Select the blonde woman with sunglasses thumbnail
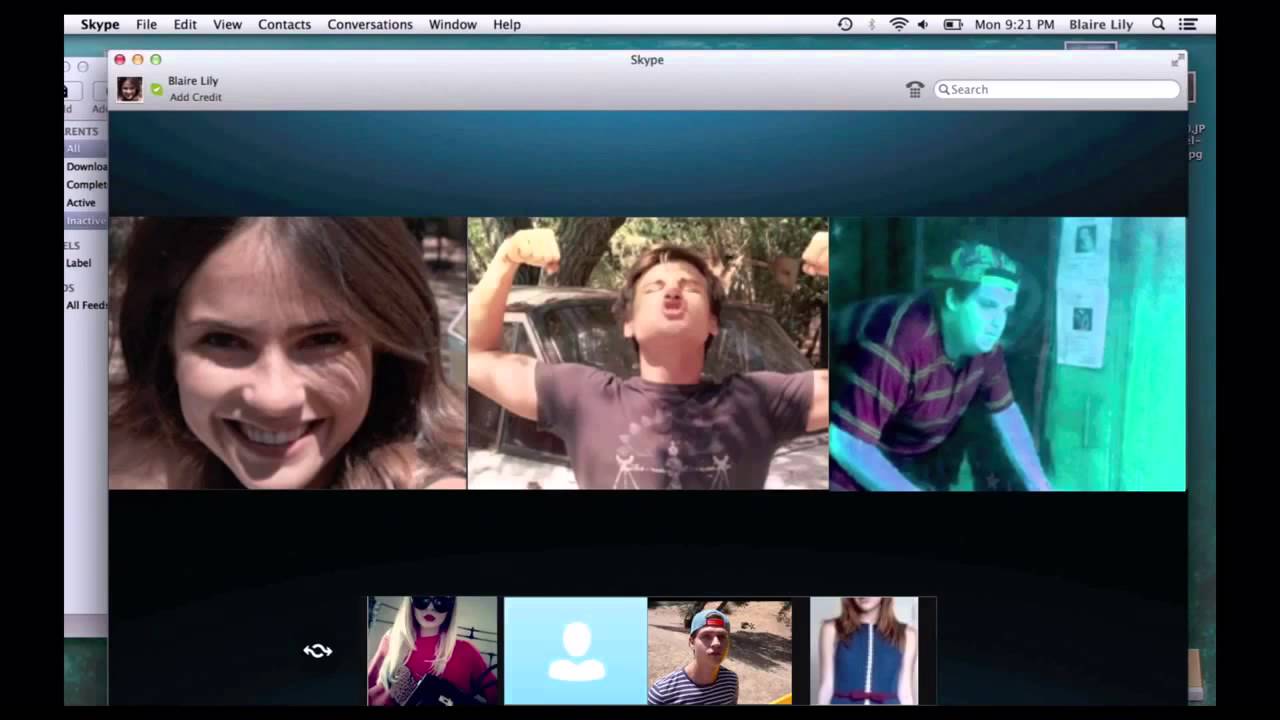Image resolution: width=1280 pixels, height=720 pixels. (432, 651)
